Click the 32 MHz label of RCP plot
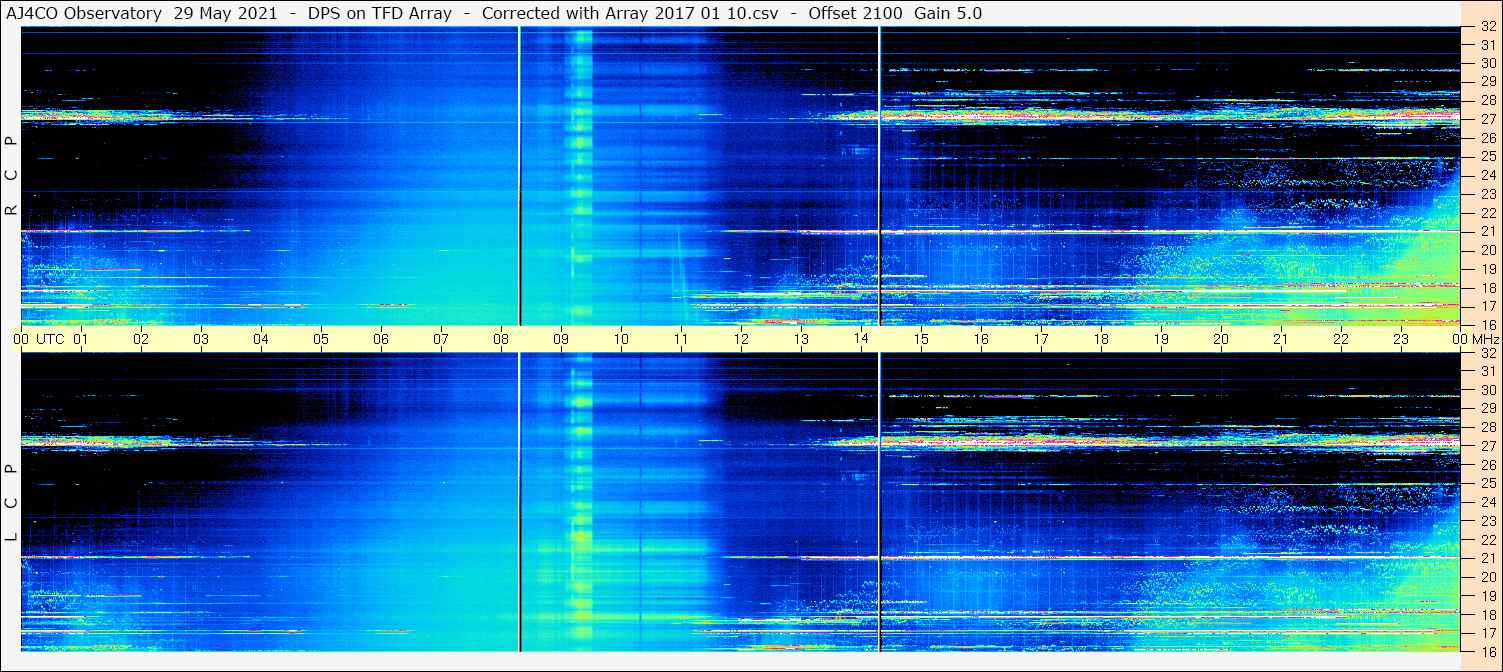This screenshot has height=672, width=1503. click(1487, 28)
